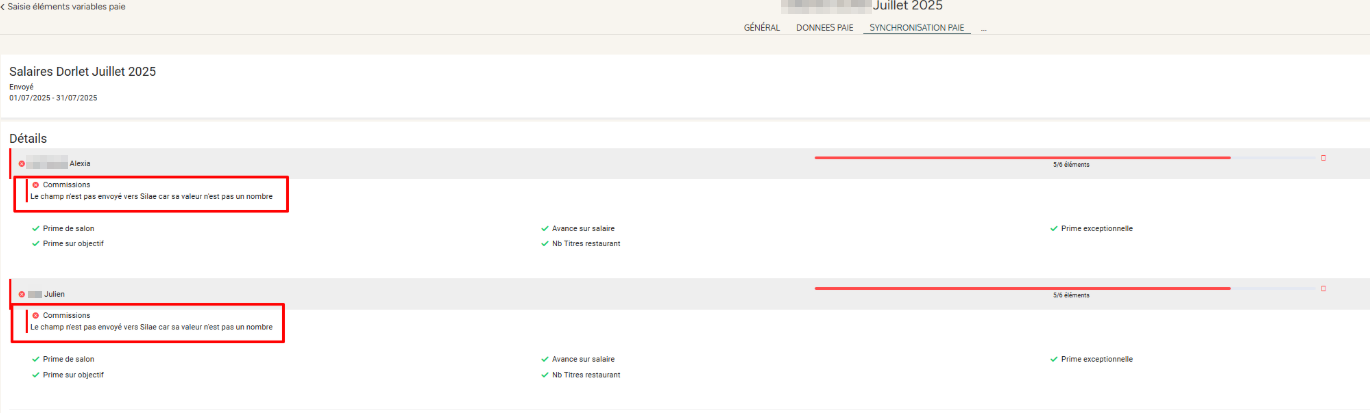The width and height of the screenshot is (1370, 413).
Task: Click Alexia's Prime de salon green checkmark
Action: click(36, 229)
